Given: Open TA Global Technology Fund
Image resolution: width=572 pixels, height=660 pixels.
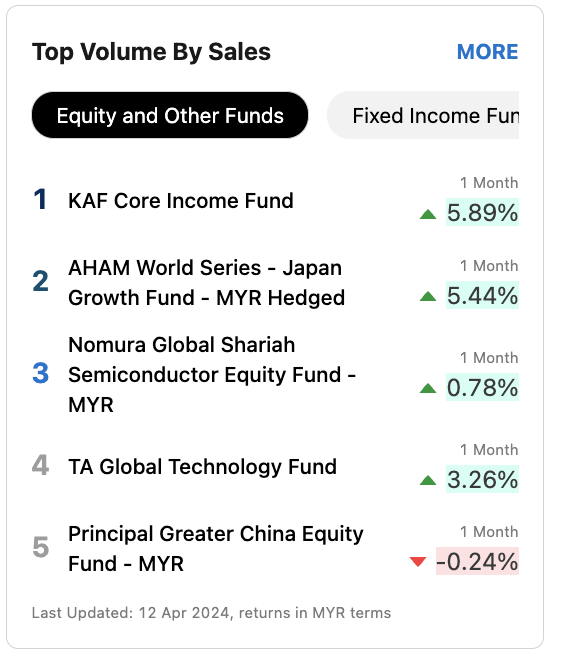Looking at the screenshot, I should [x=202, y=467].
